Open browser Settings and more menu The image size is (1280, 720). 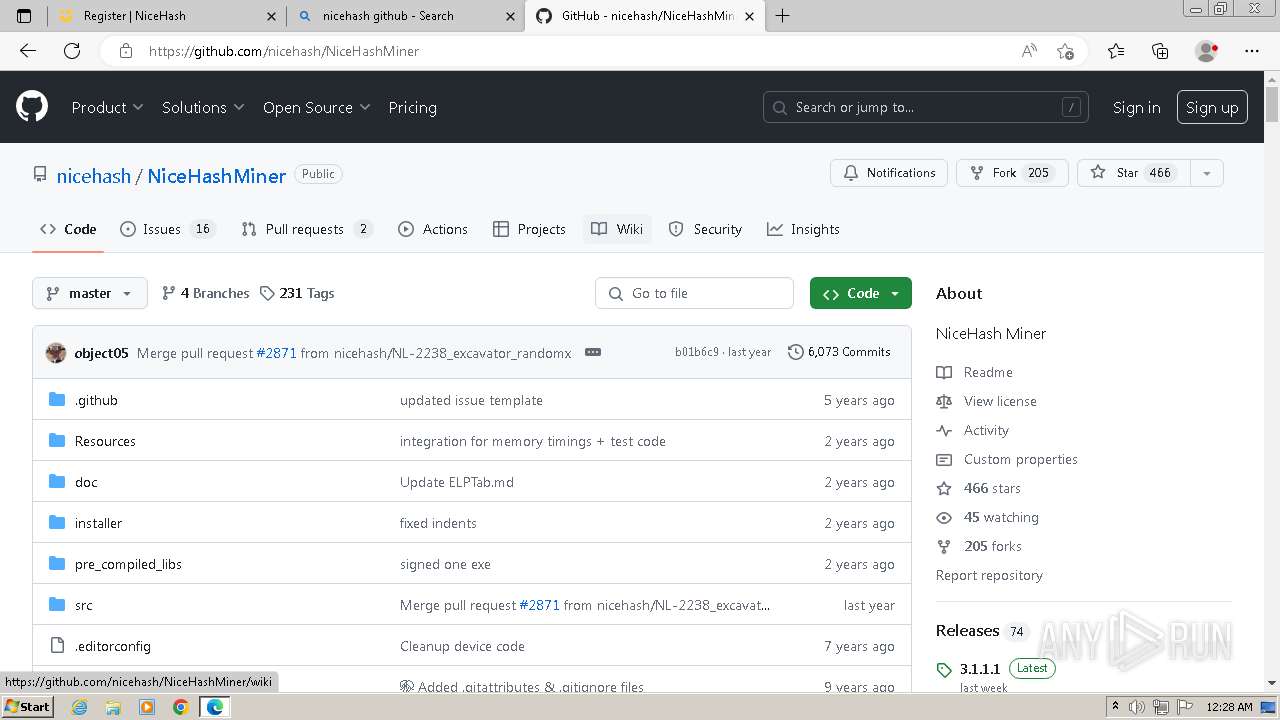click(1252, 51)
